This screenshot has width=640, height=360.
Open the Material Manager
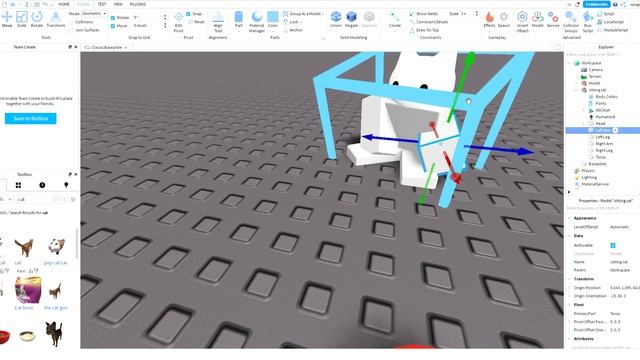[x=257, y=21]
